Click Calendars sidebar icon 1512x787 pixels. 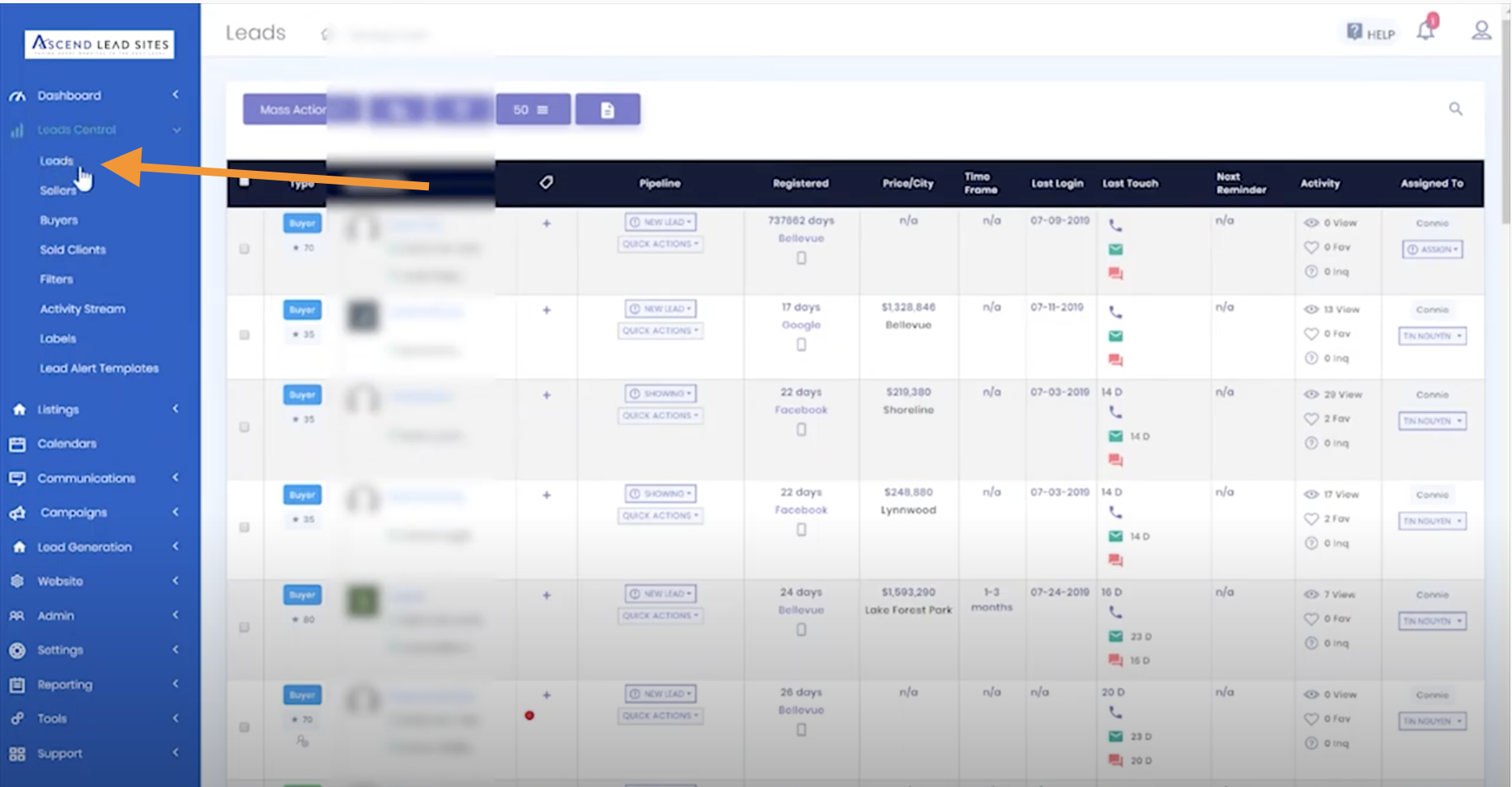pos(17,444)
